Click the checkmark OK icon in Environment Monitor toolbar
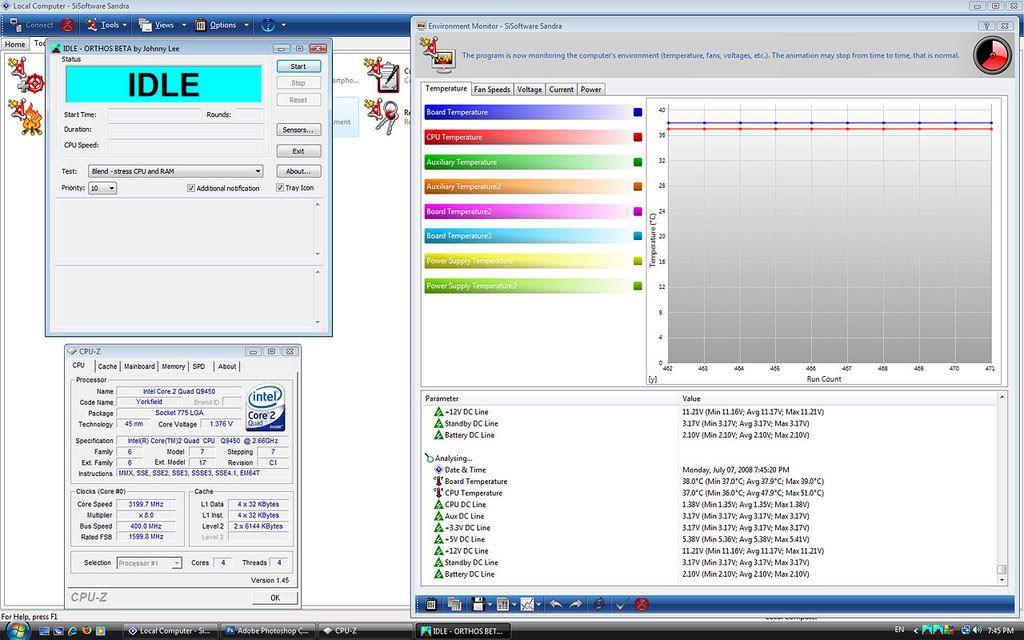This screenshot has width=1024, height=640. coord(621,604)
